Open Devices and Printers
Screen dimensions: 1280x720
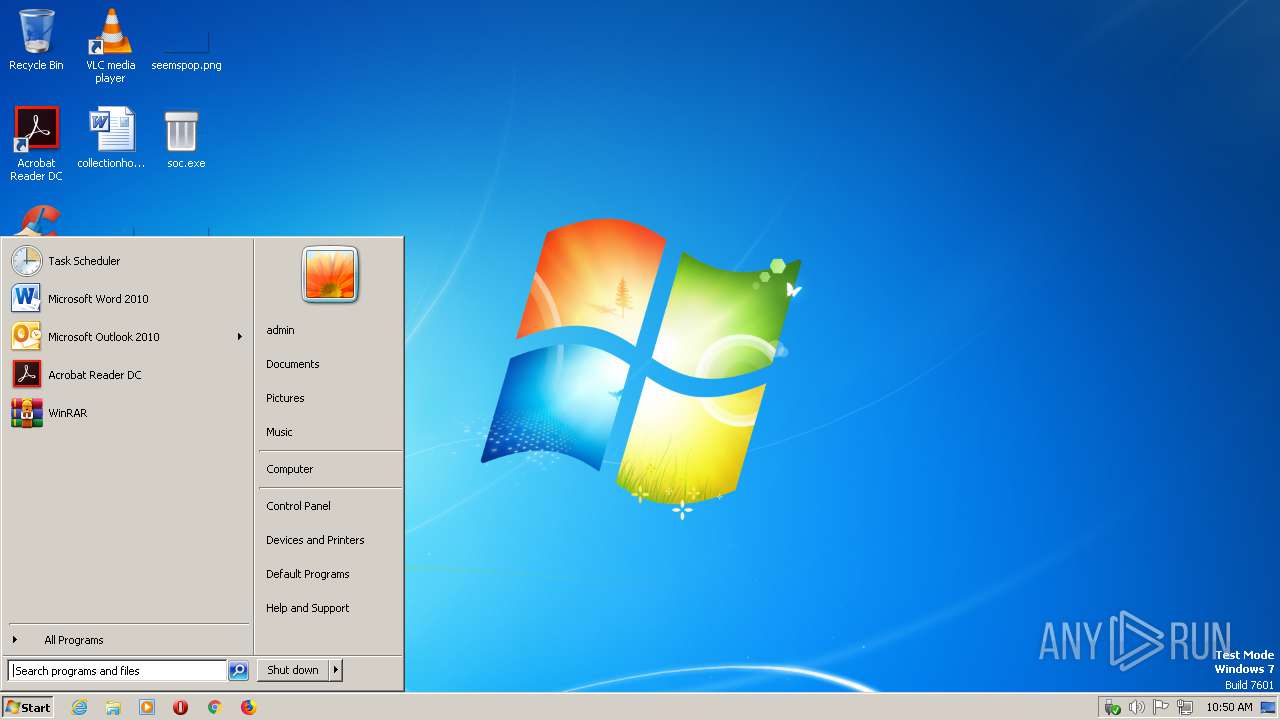point(330,540)
